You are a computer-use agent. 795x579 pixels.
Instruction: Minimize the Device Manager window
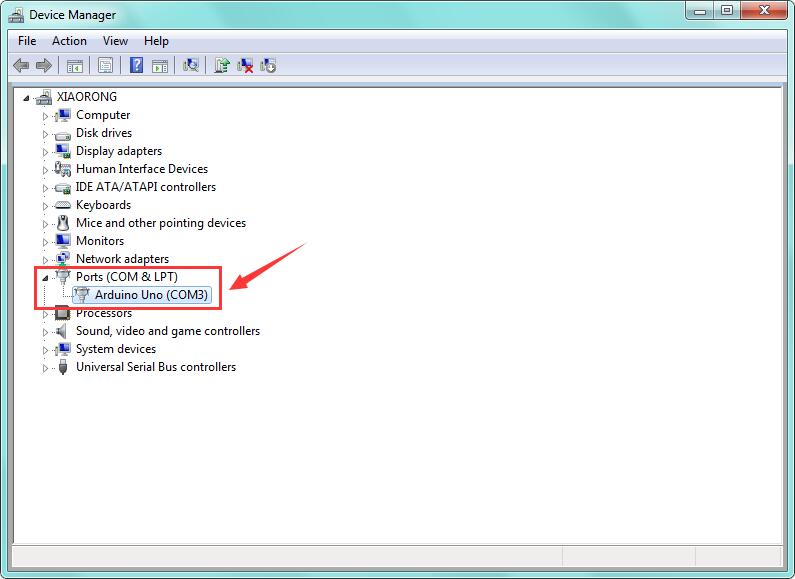coord(700,10)
